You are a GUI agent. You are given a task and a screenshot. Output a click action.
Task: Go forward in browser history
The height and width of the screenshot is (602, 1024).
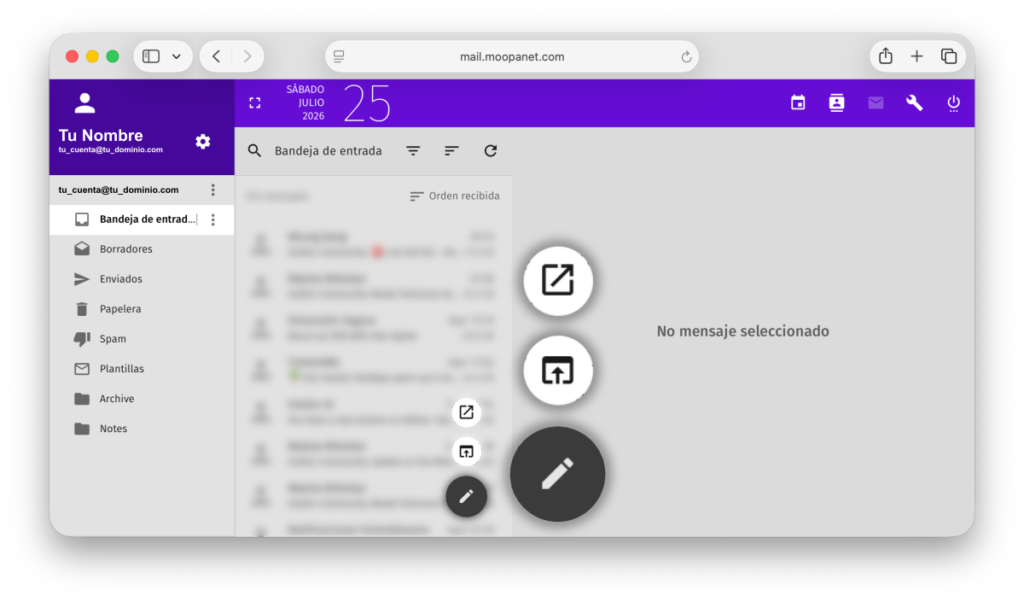click(x=247, y=57)
